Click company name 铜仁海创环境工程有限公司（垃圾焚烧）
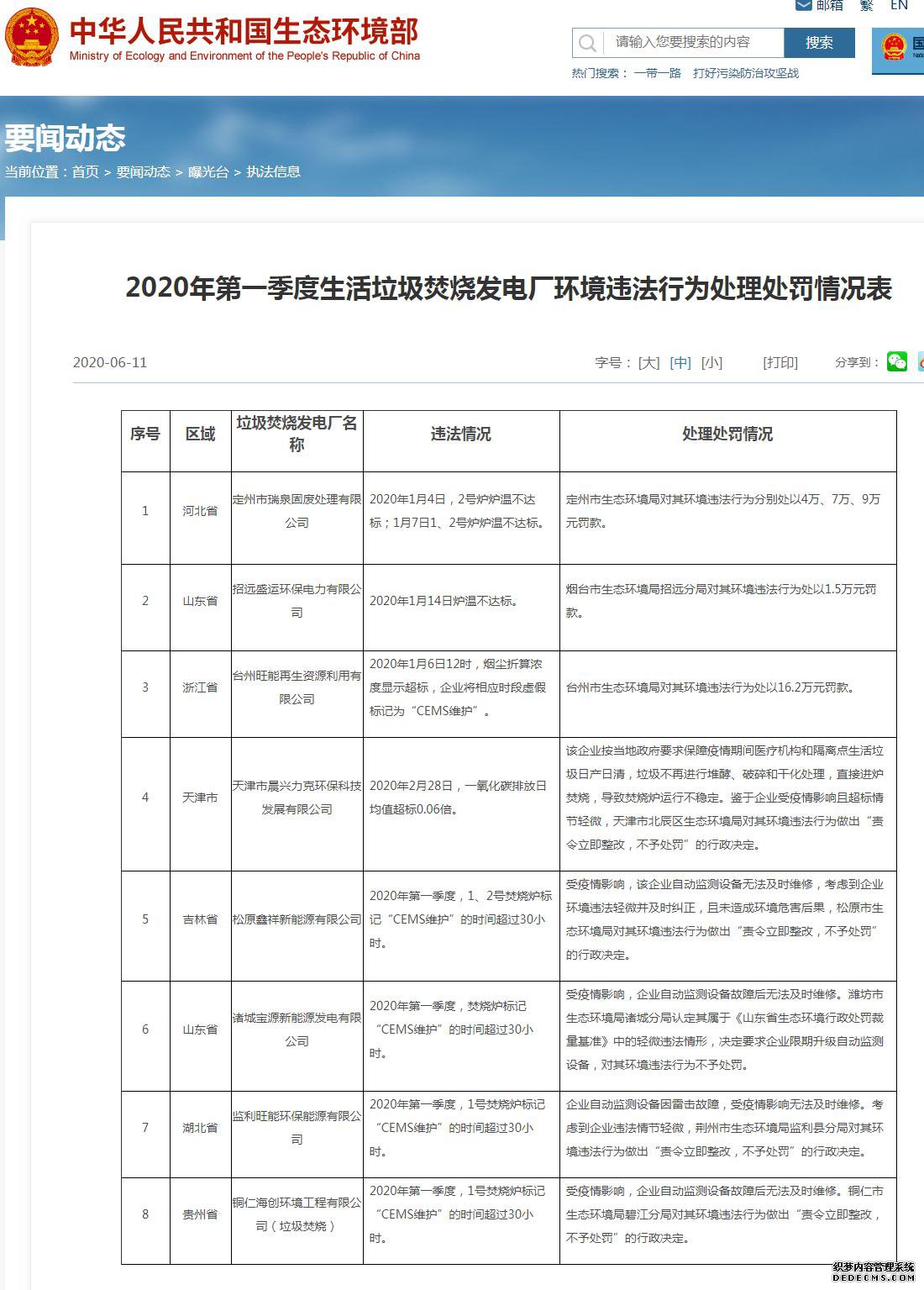This screenshot has height=1290, width=924. [297, 1214]
